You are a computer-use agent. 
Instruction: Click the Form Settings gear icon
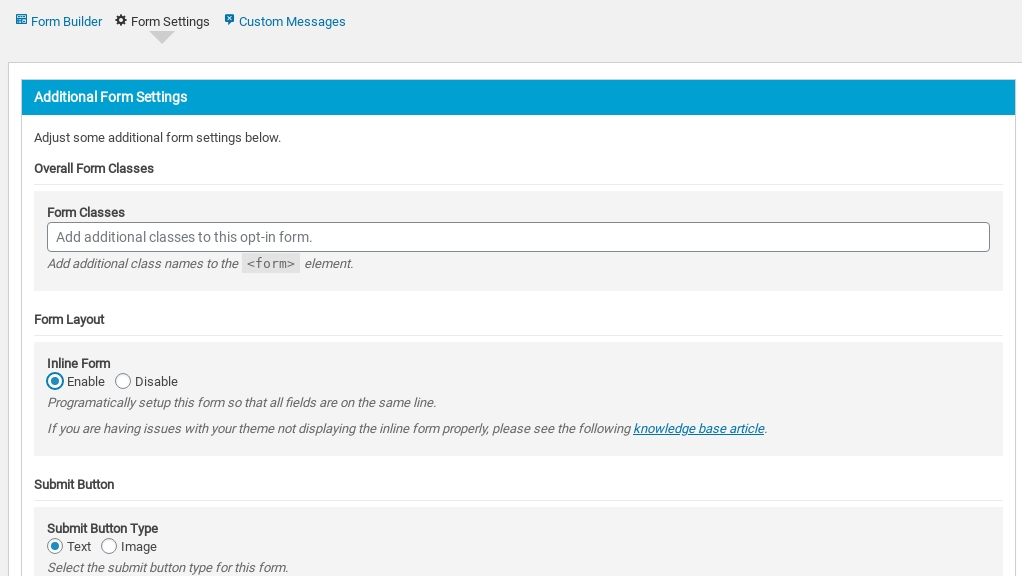121,20
